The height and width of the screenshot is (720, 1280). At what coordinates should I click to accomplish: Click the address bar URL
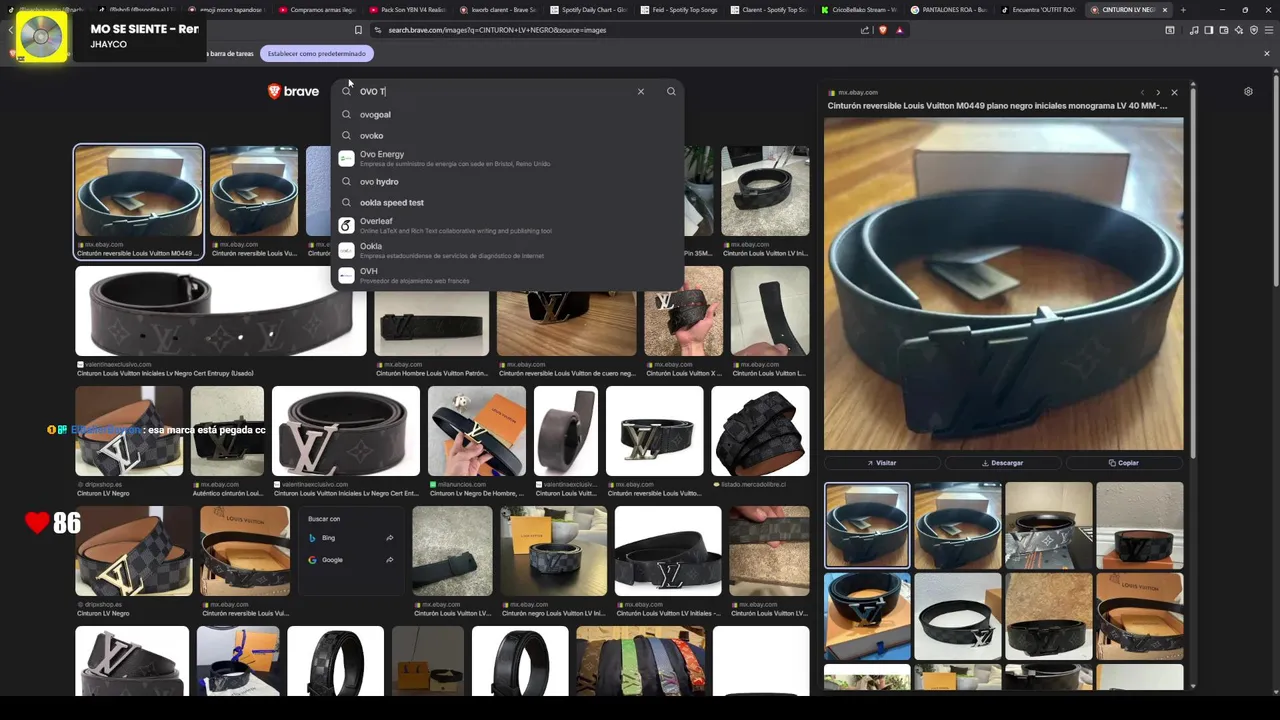tap(496, 30)
